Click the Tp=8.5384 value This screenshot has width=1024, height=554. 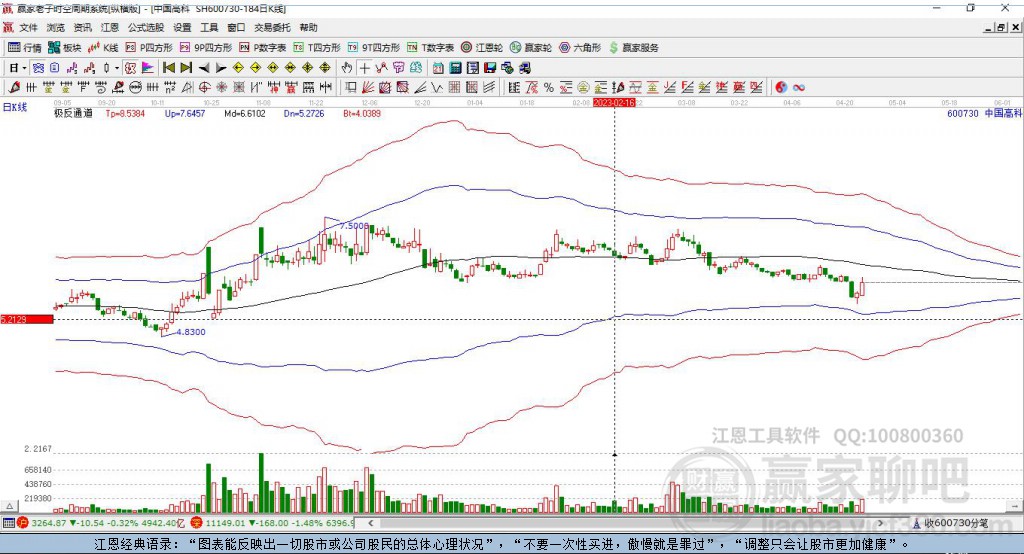pyautogui.click(x=125, y=114)
